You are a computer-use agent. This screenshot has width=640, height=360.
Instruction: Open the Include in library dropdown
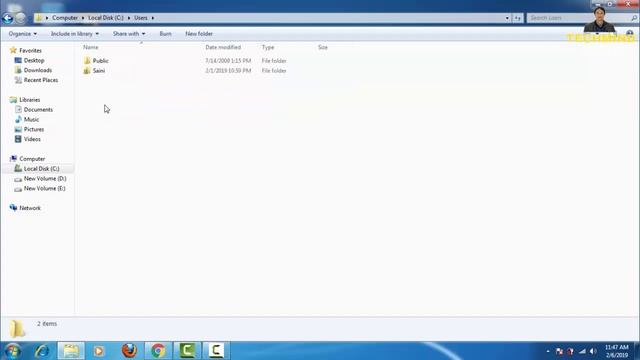(75, 34)
